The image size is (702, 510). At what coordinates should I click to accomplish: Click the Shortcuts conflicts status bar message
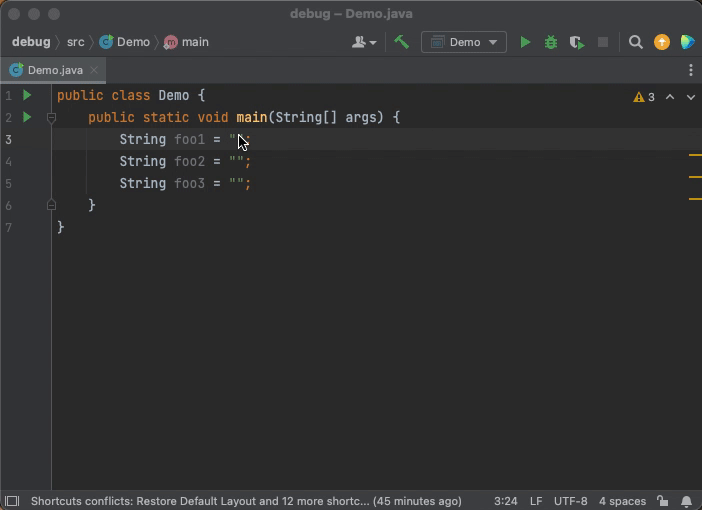pos(246,501)
